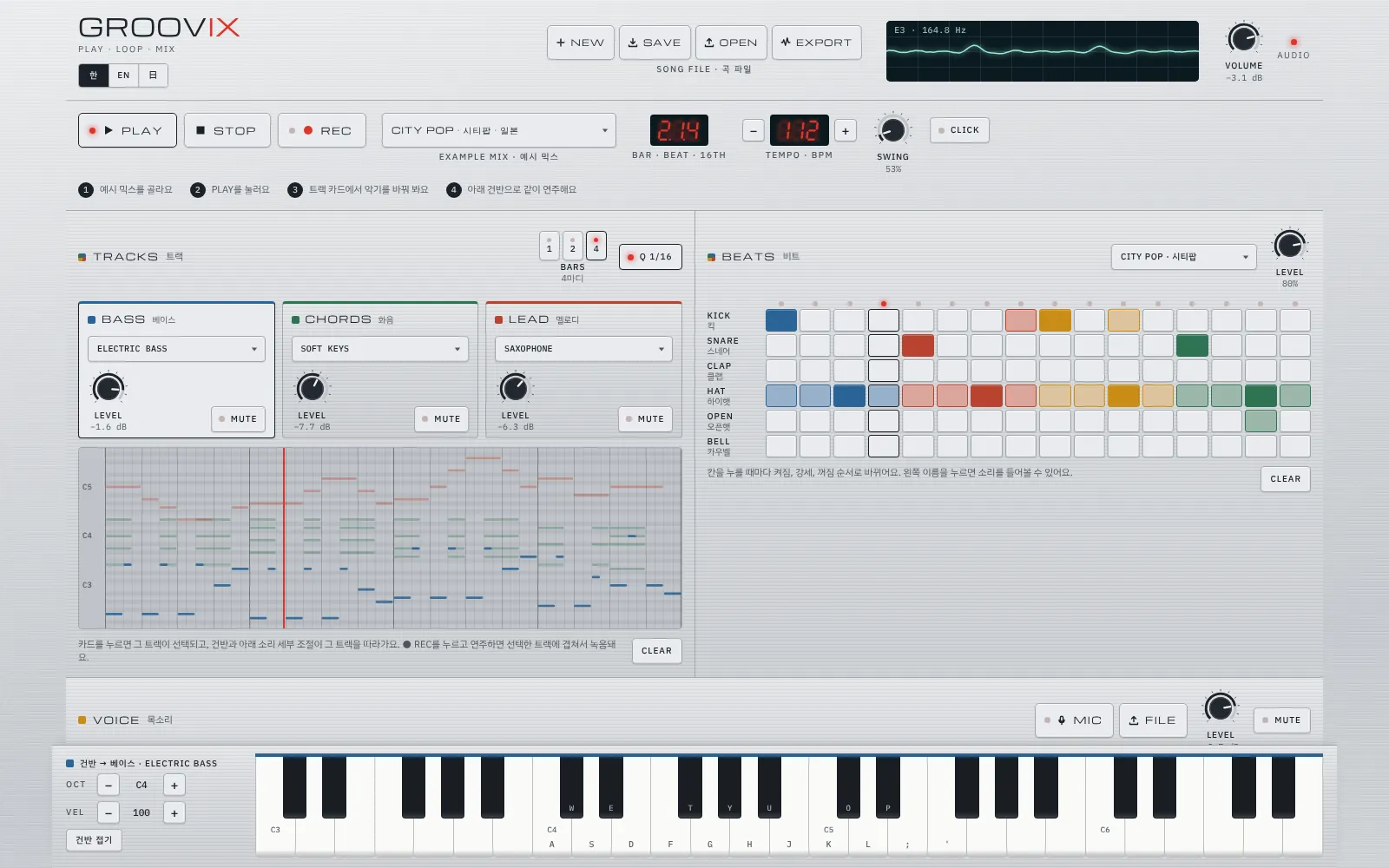Select the 2 bars option
The image size is (1389, 868).
coord(572,245)
